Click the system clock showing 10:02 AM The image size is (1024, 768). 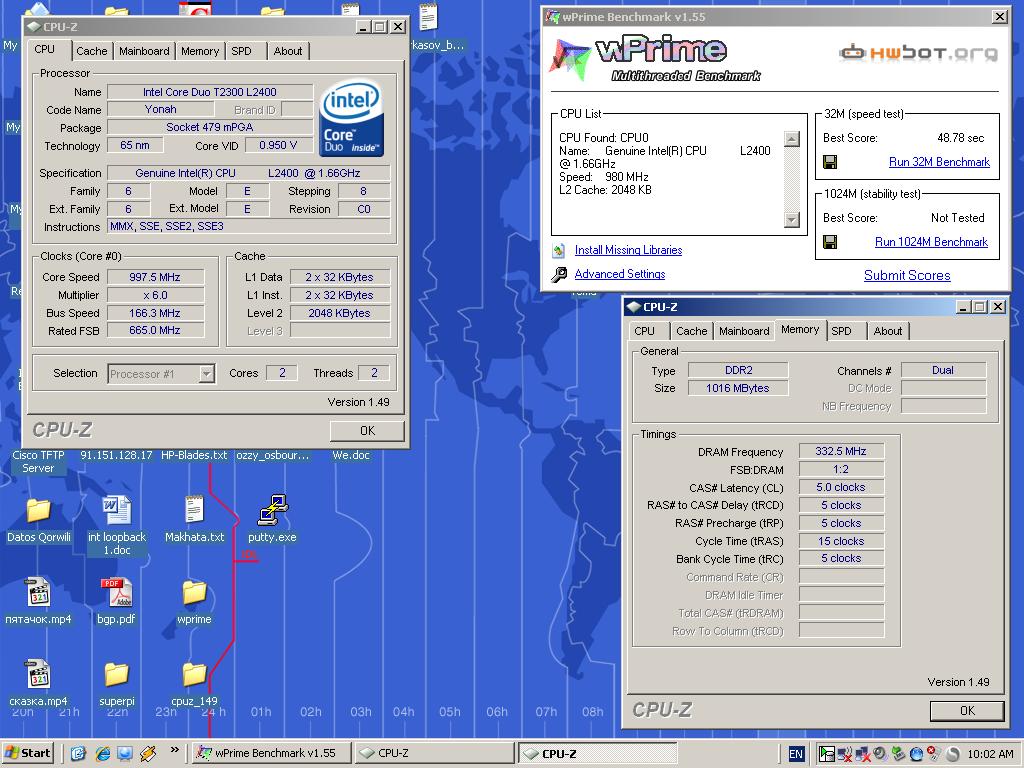[990, 754]
